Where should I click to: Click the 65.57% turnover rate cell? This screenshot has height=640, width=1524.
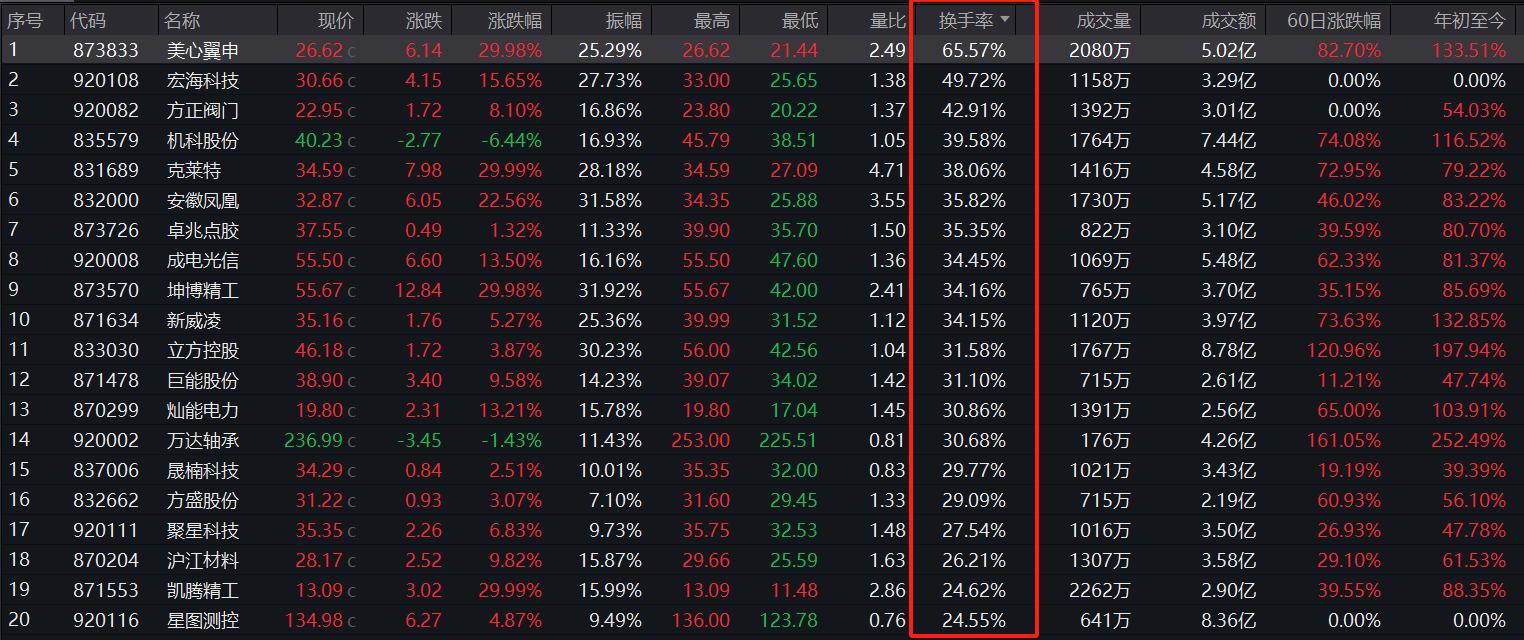click(974, 50)
